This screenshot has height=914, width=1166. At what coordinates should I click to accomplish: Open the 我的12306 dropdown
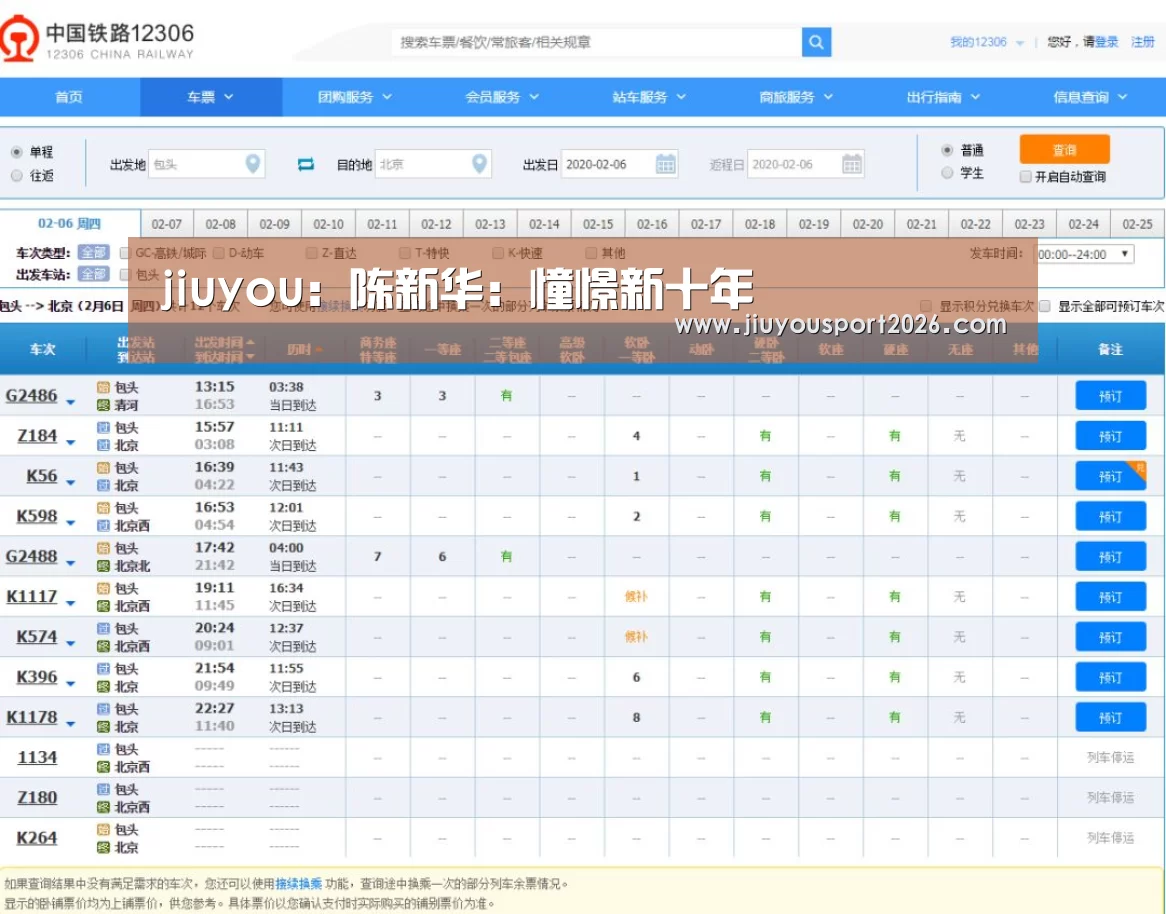[x=986, y=42]
